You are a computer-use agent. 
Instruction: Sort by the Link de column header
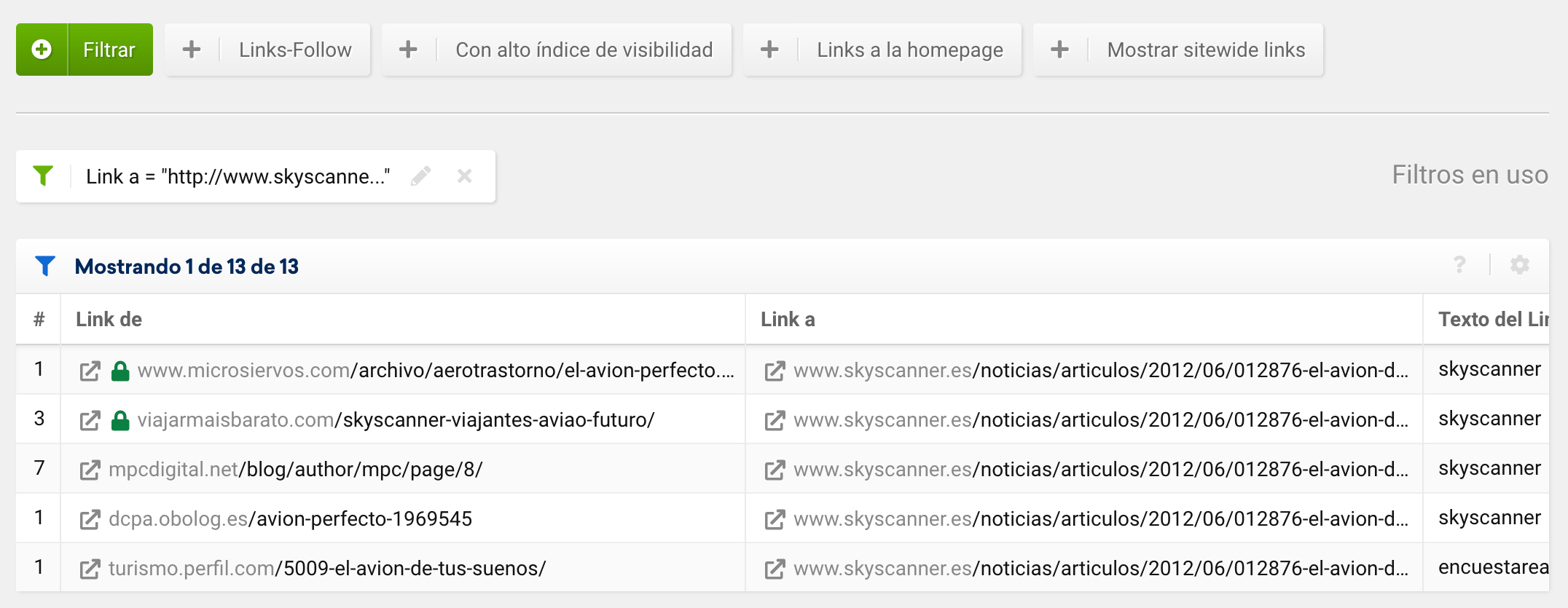click(109, 319)
